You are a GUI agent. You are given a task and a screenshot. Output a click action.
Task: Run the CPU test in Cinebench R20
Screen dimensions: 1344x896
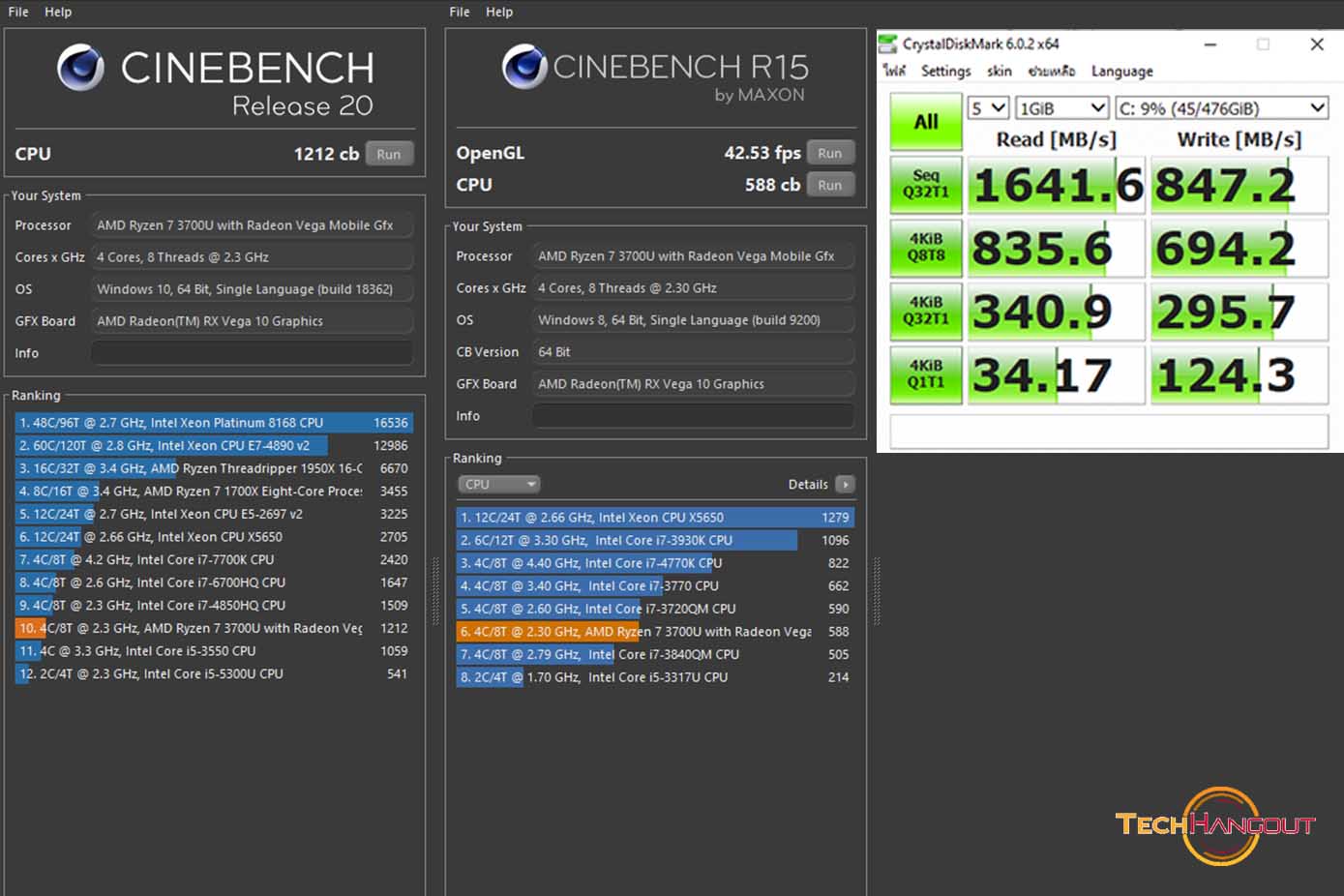click(x=389, y=154)
